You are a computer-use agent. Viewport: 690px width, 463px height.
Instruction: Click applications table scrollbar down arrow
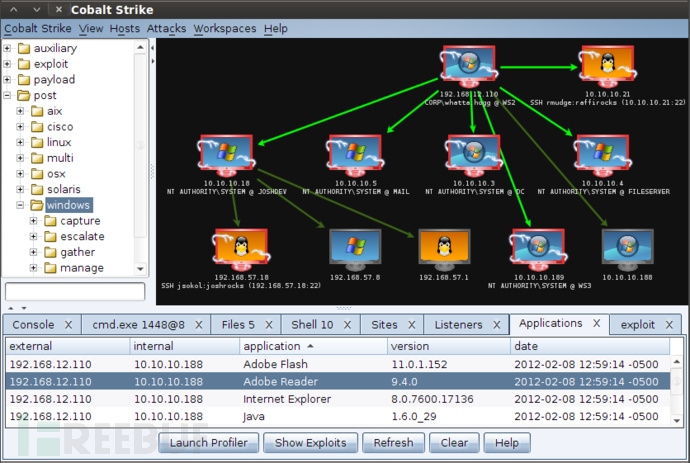click(677, 421)
